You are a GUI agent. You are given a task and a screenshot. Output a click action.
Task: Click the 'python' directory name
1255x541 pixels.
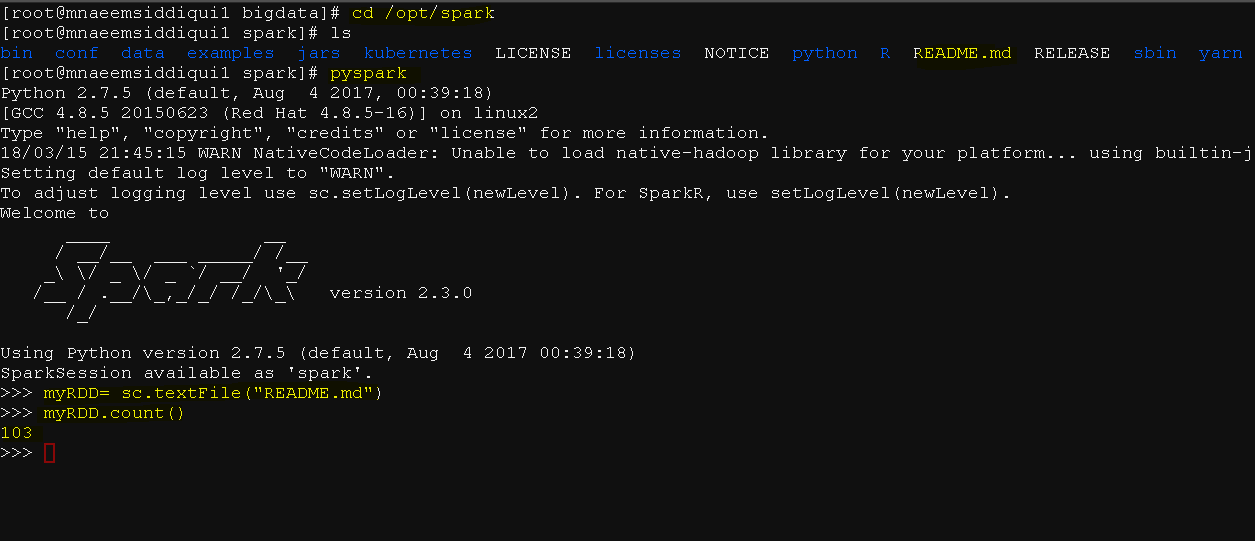click(x=825, y=53)
